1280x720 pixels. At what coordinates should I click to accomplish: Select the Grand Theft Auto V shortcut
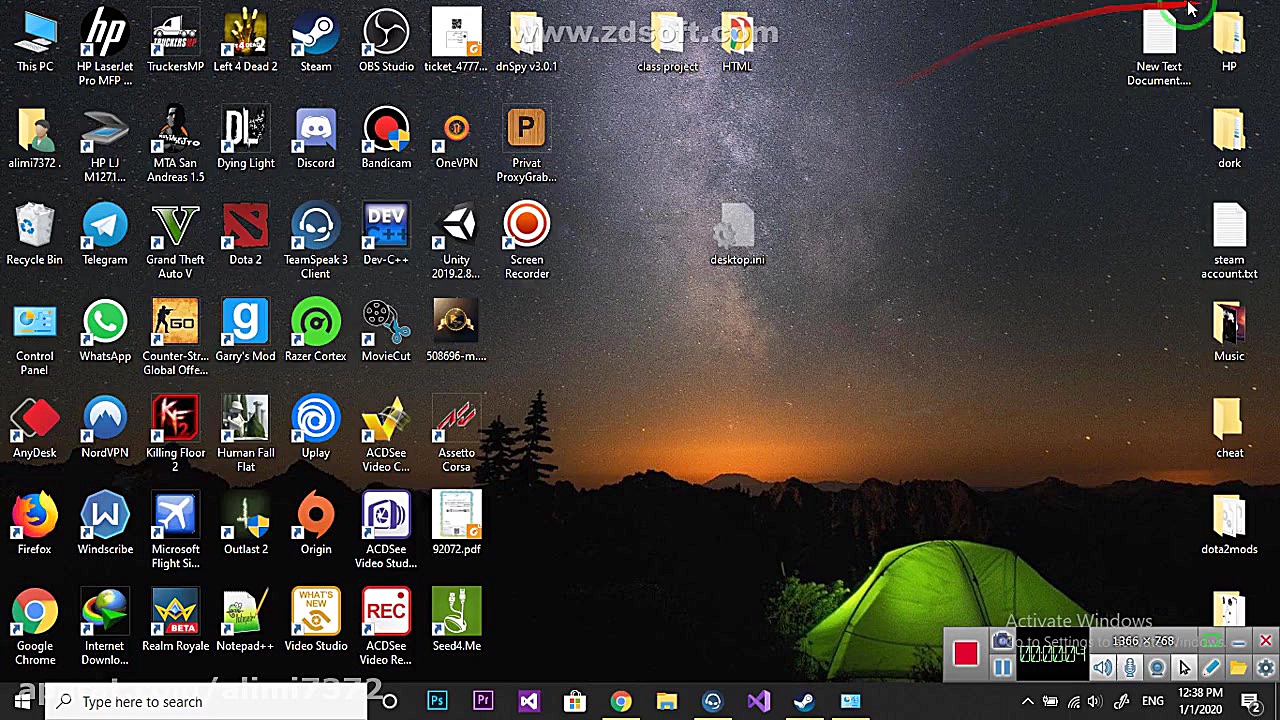pos(175,242)
